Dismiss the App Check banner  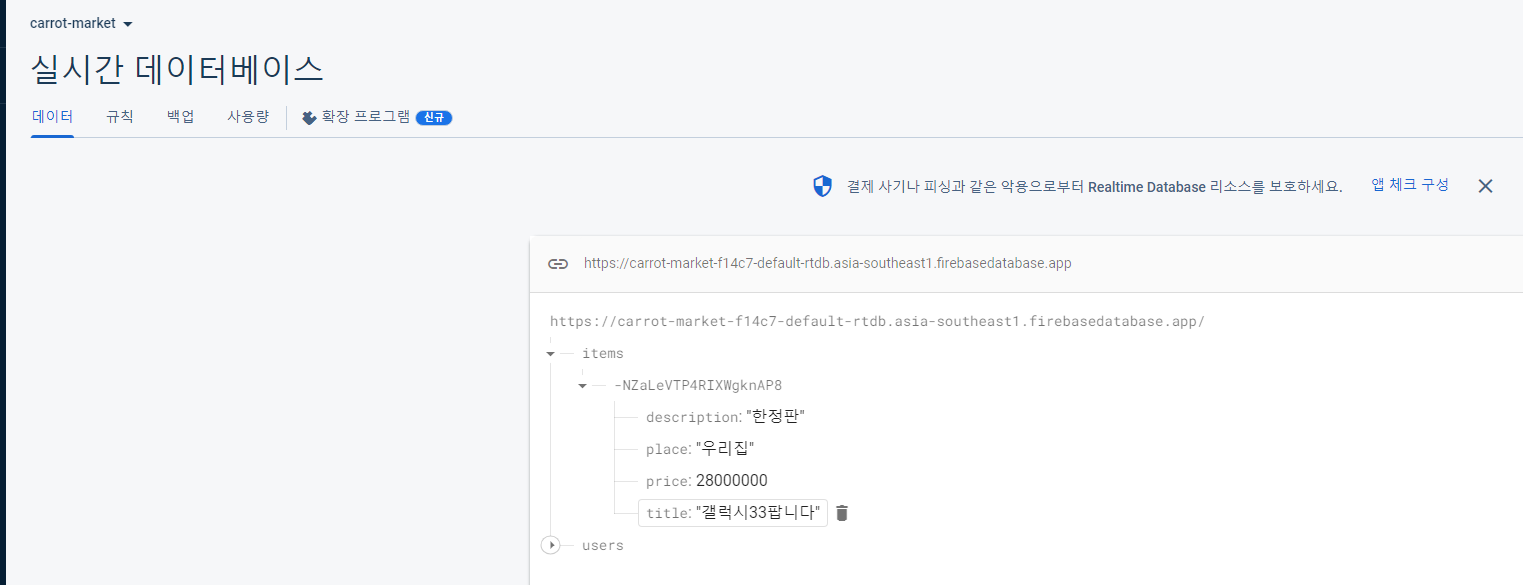pyautogui.click(x=1485, y=186)
